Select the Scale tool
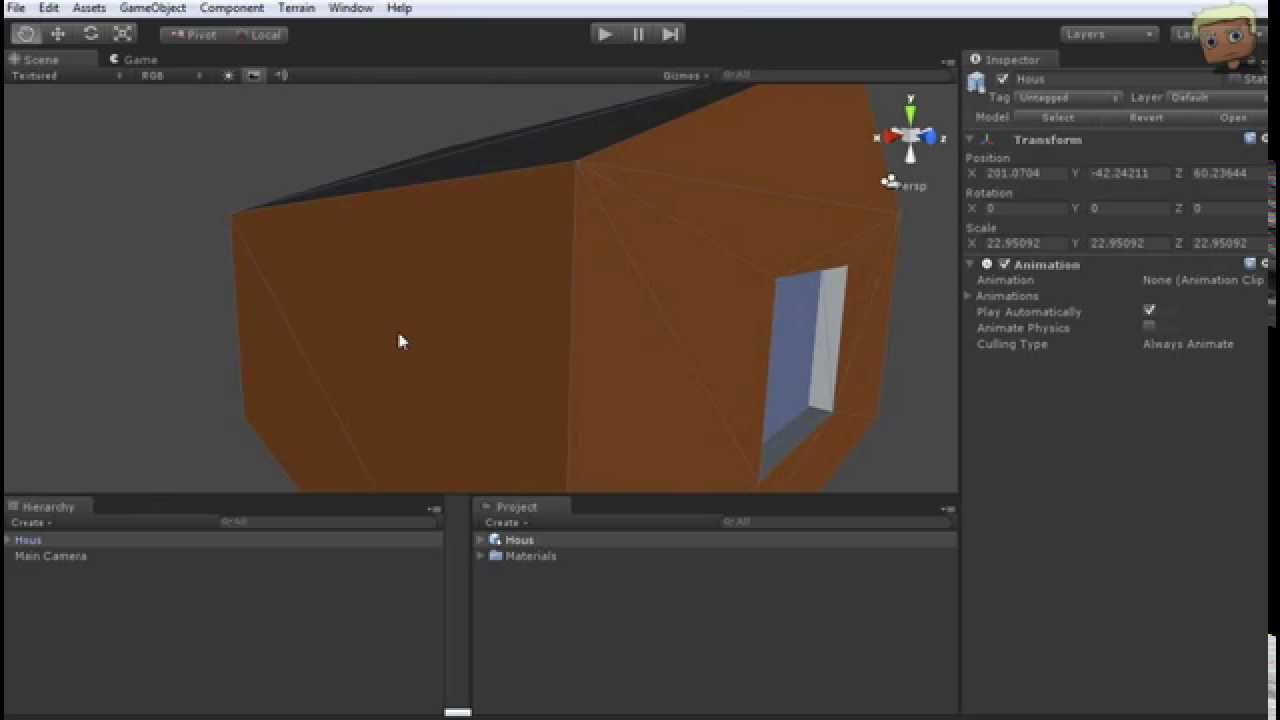The height and width of the screenshot is (720, 1280). pyautogui.click(x=123, y=34)
